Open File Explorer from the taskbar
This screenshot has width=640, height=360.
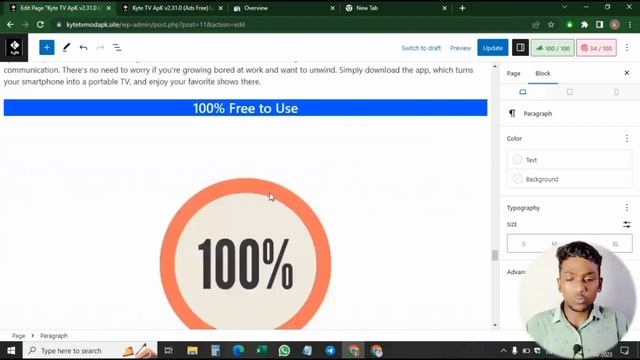[x=192, y=351]
